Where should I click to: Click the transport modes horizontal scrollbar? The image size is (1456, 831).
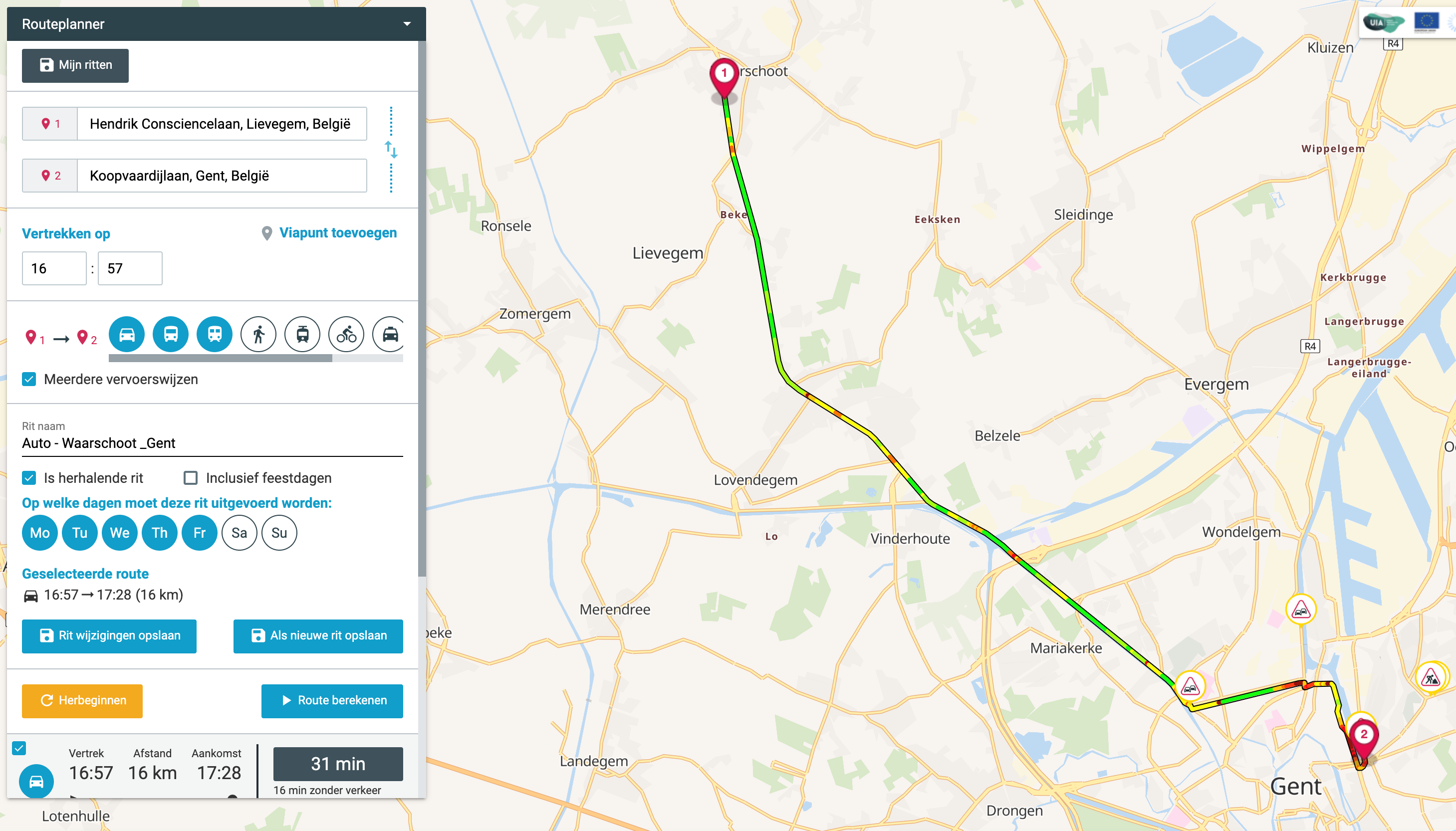[x=221, y=359]
